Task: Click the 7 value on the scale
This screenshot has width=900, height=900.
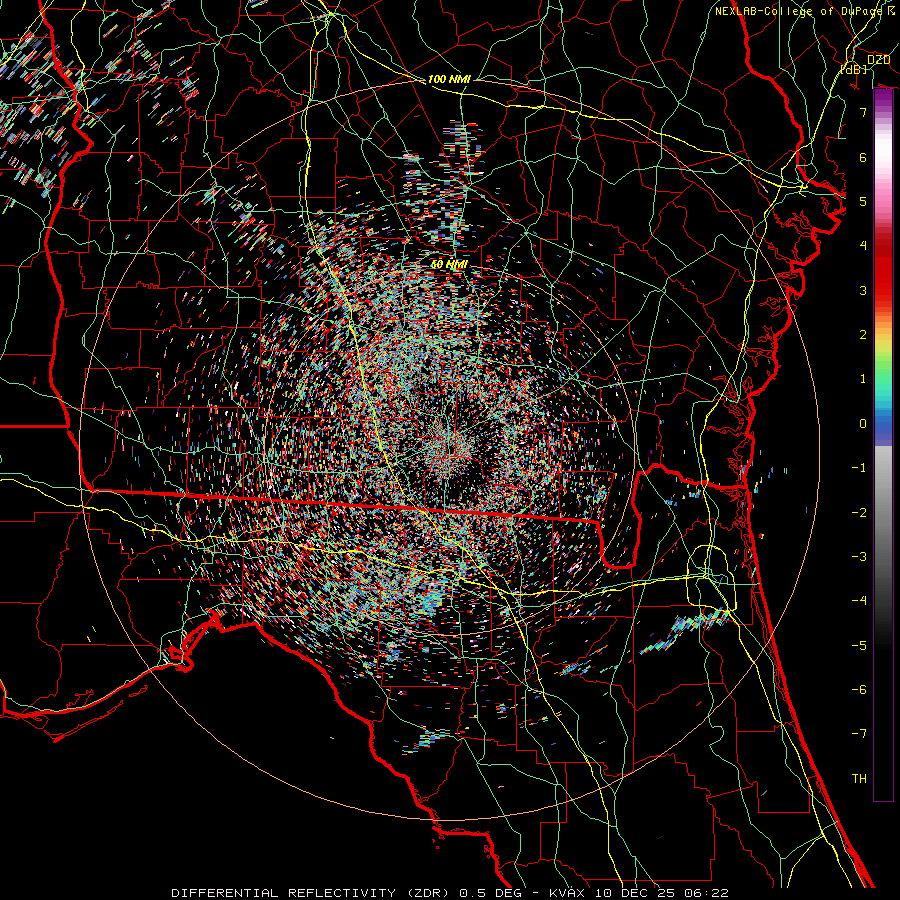Action: point(863,112)
